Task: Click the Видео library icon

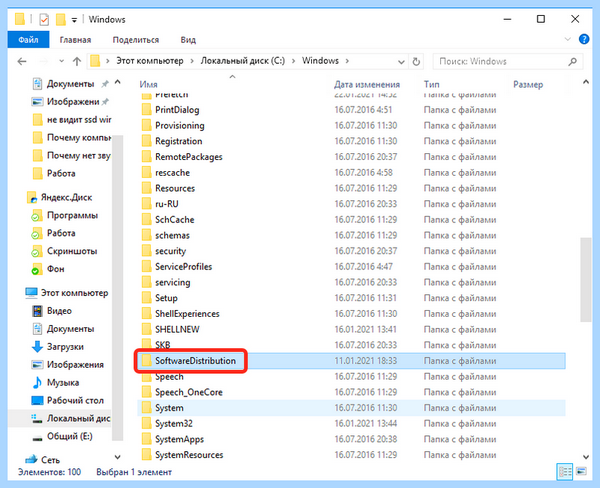Action: (x=37, y=311)
